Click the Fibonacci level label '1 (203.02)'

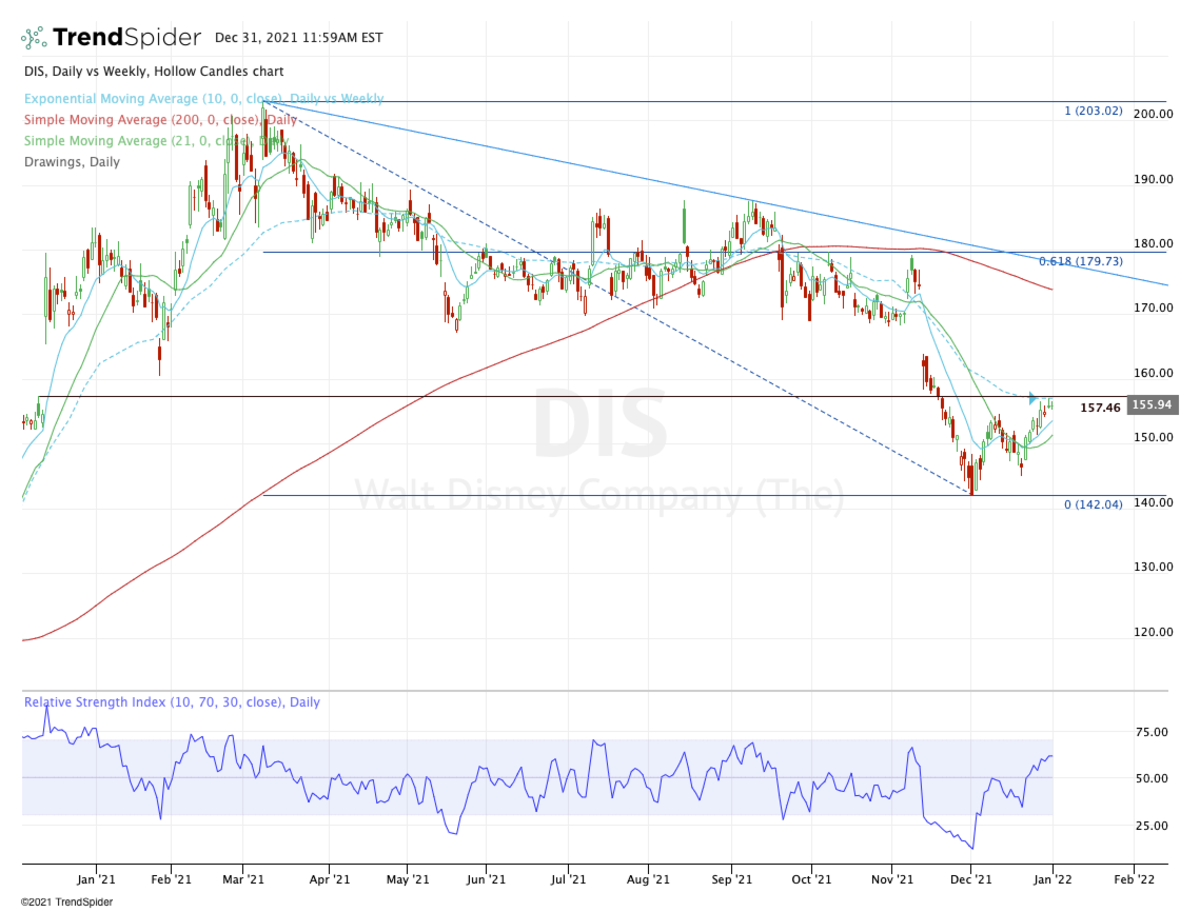pyautogui.click(x=1093, y=111)
